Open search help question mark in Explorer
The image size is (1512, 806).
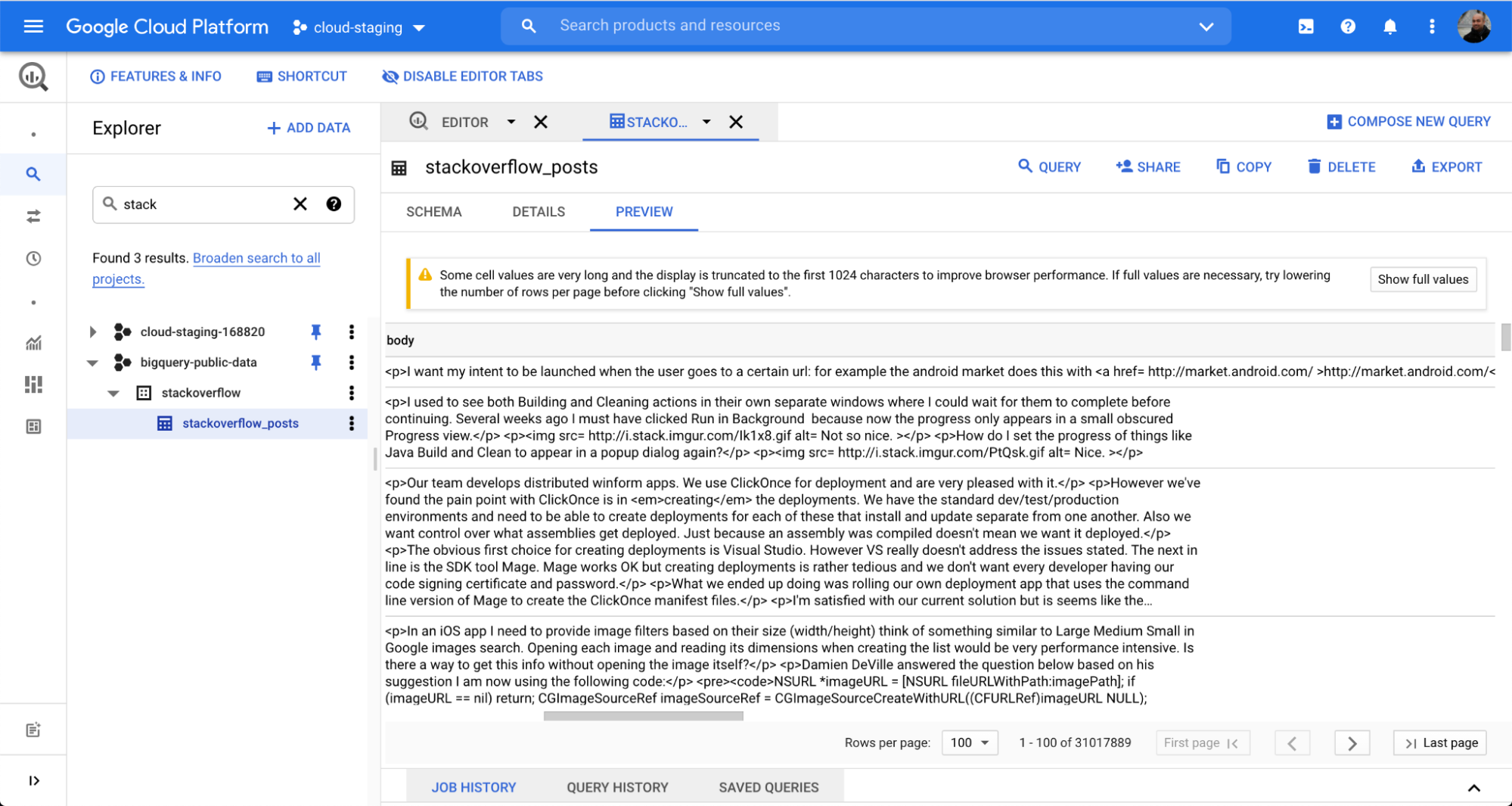pyautogui.click(x=334, y=204)
